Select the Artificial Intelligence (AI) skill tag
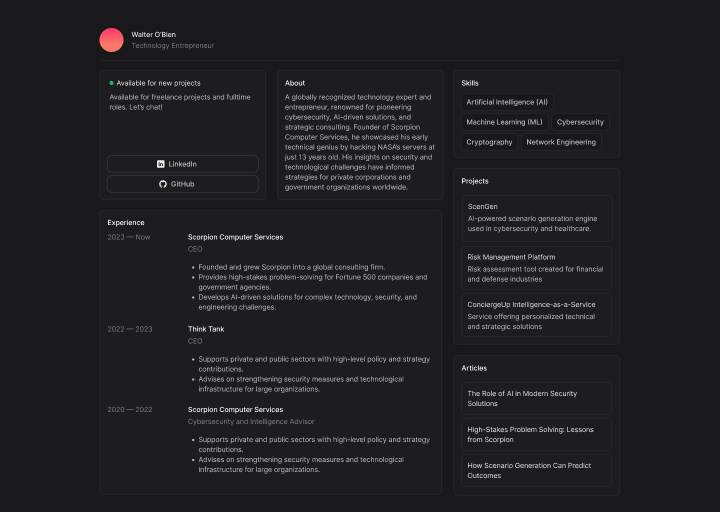 pyautogui.click(x=507, y=102)
